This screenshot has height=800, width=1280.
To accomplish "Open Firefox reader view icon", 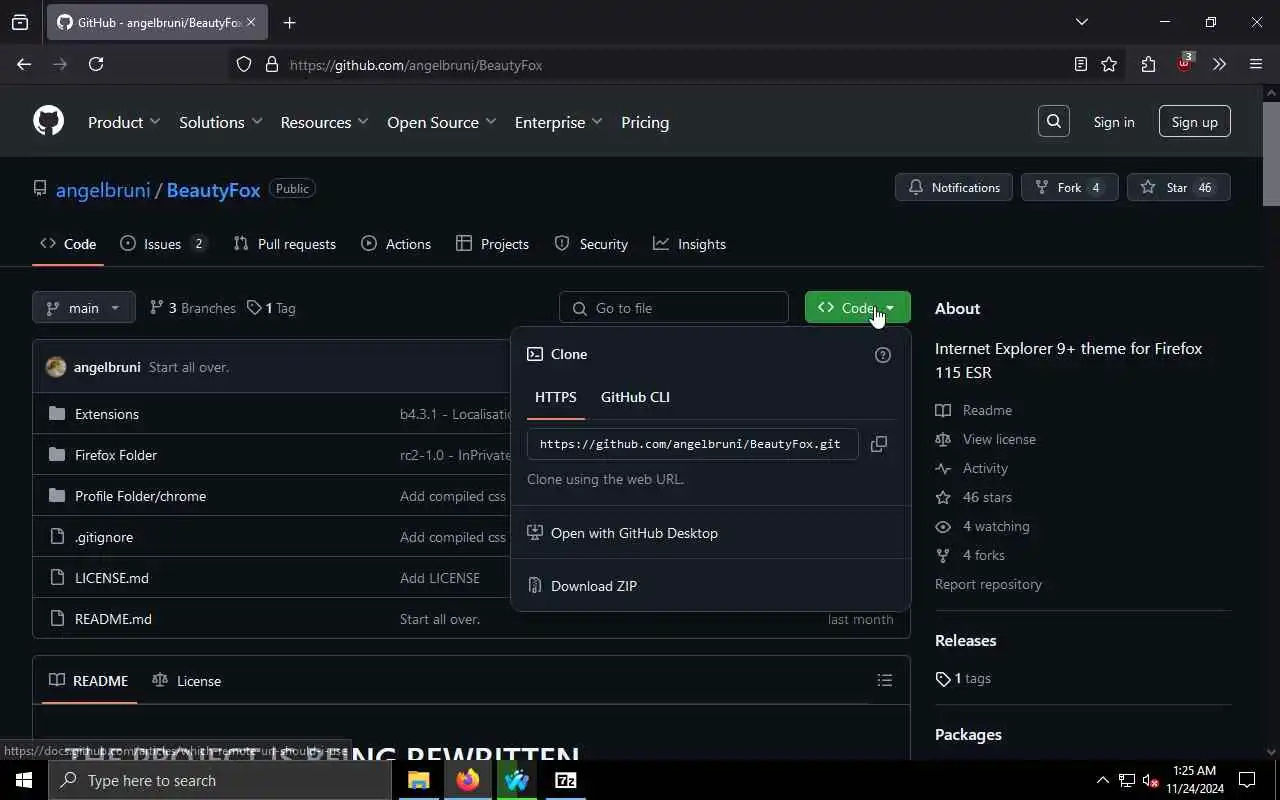I will (1080, 64).
